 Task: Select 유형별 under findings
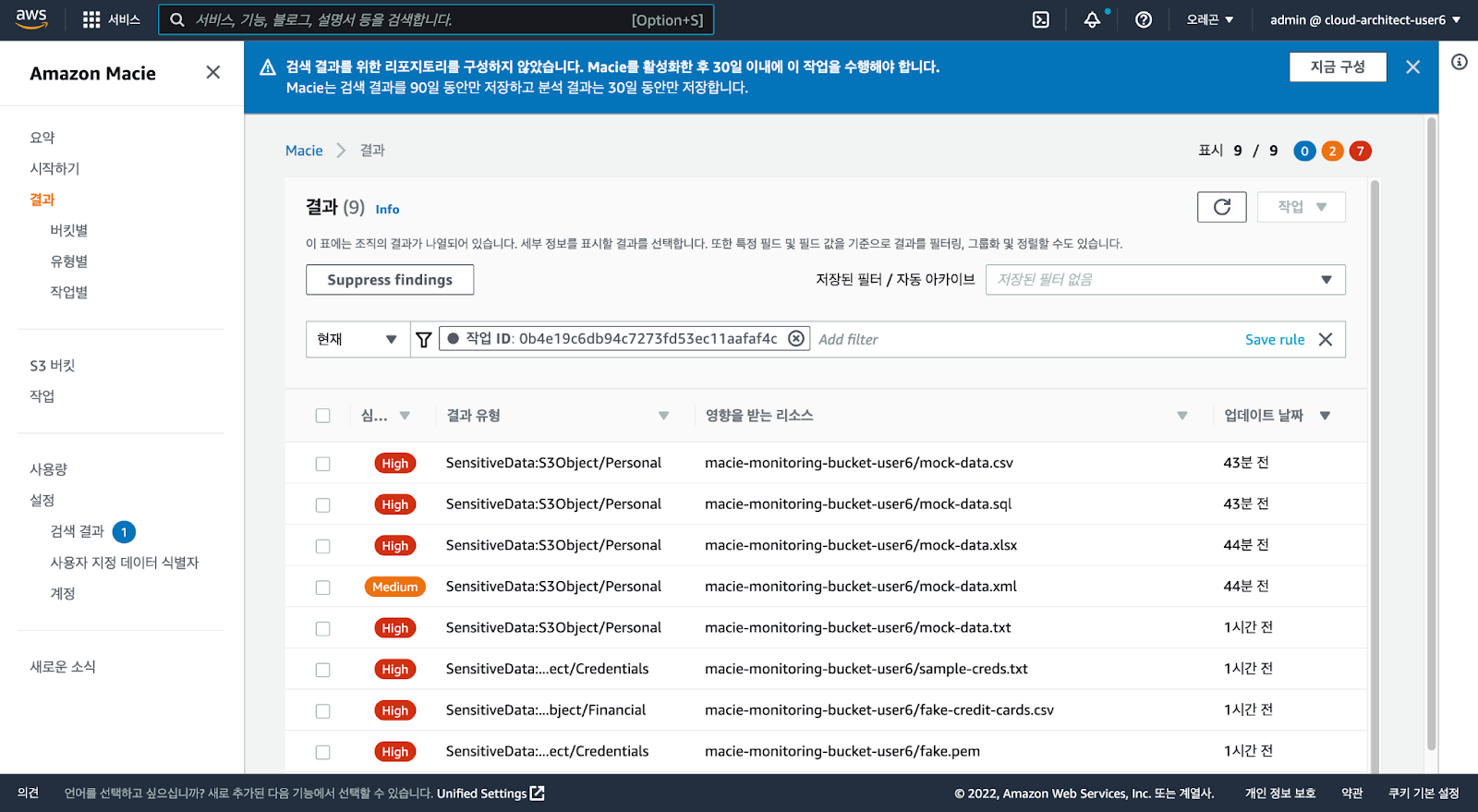click(69, 261)
